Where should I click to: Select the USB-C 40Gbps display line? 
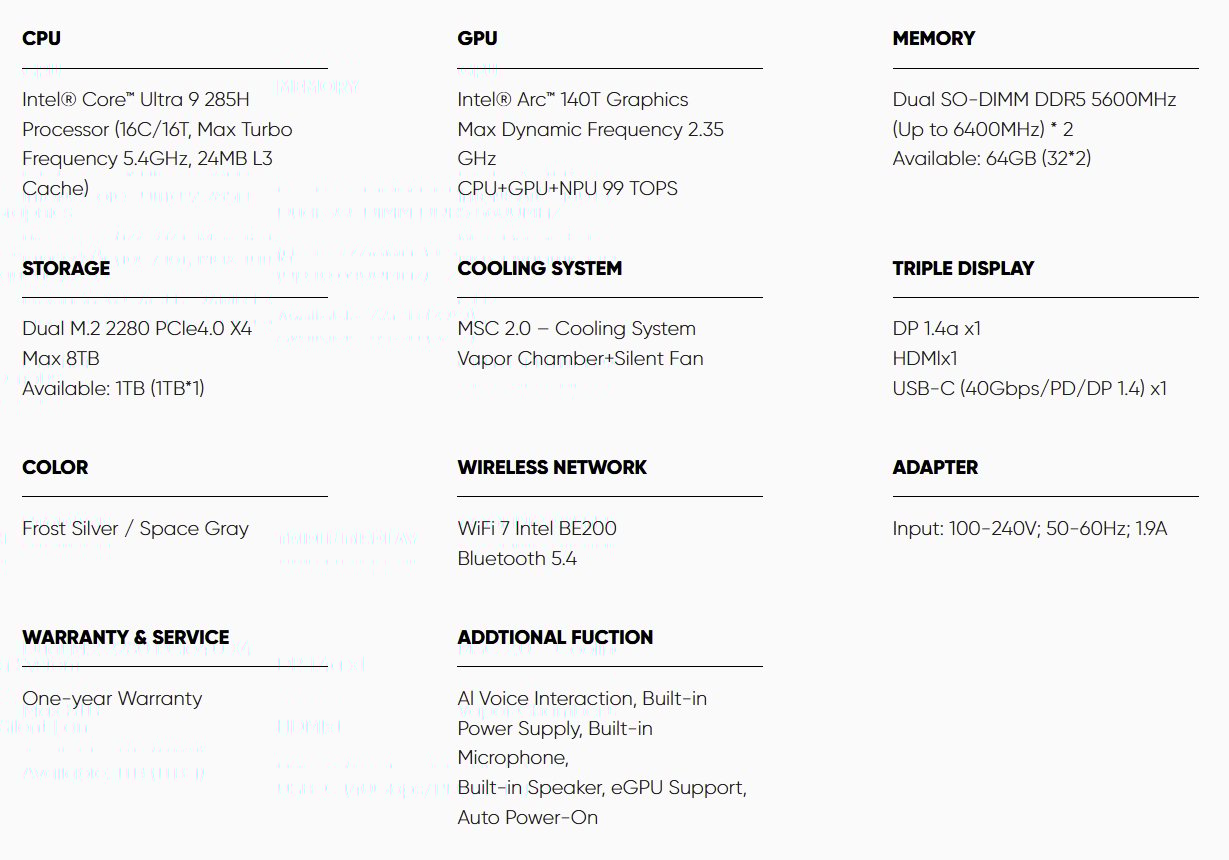click(1030, 388)
